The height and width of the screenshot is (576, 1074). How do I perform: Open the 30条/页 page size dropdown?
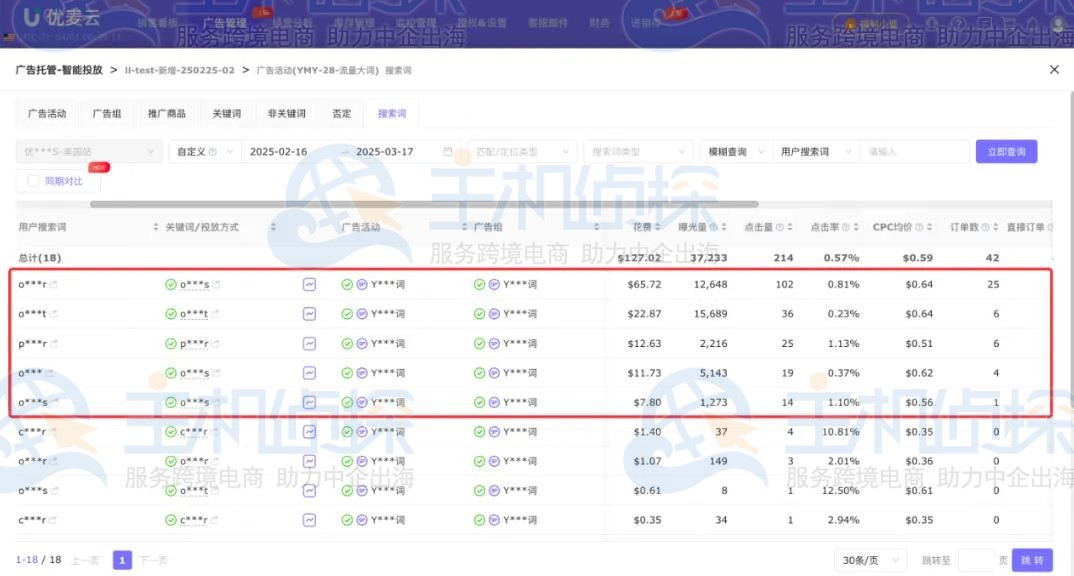tap(868, 560)
